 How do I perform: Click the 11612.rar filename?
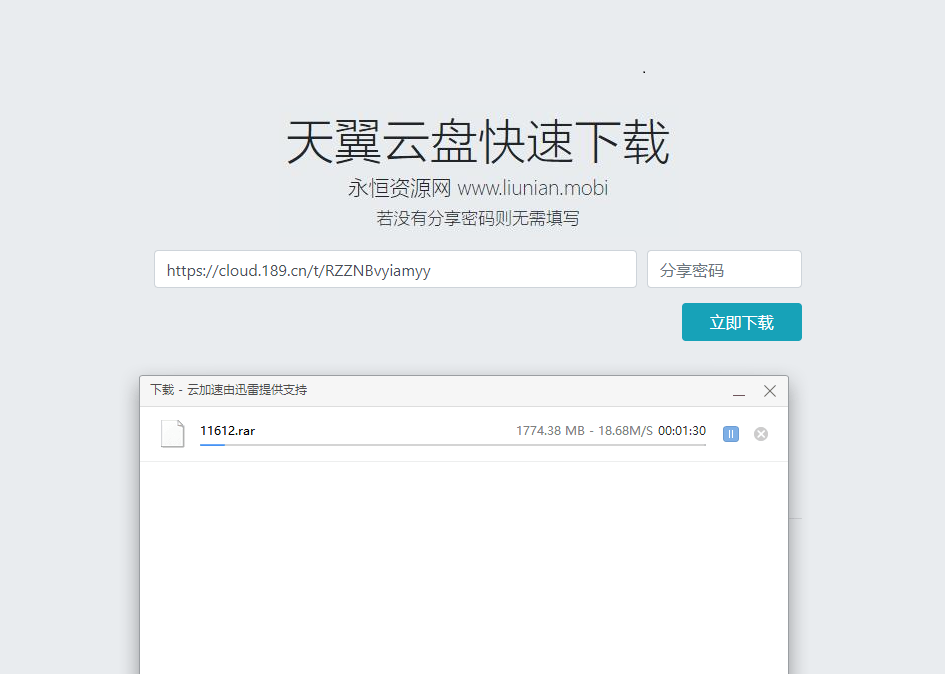click(226, 430)
